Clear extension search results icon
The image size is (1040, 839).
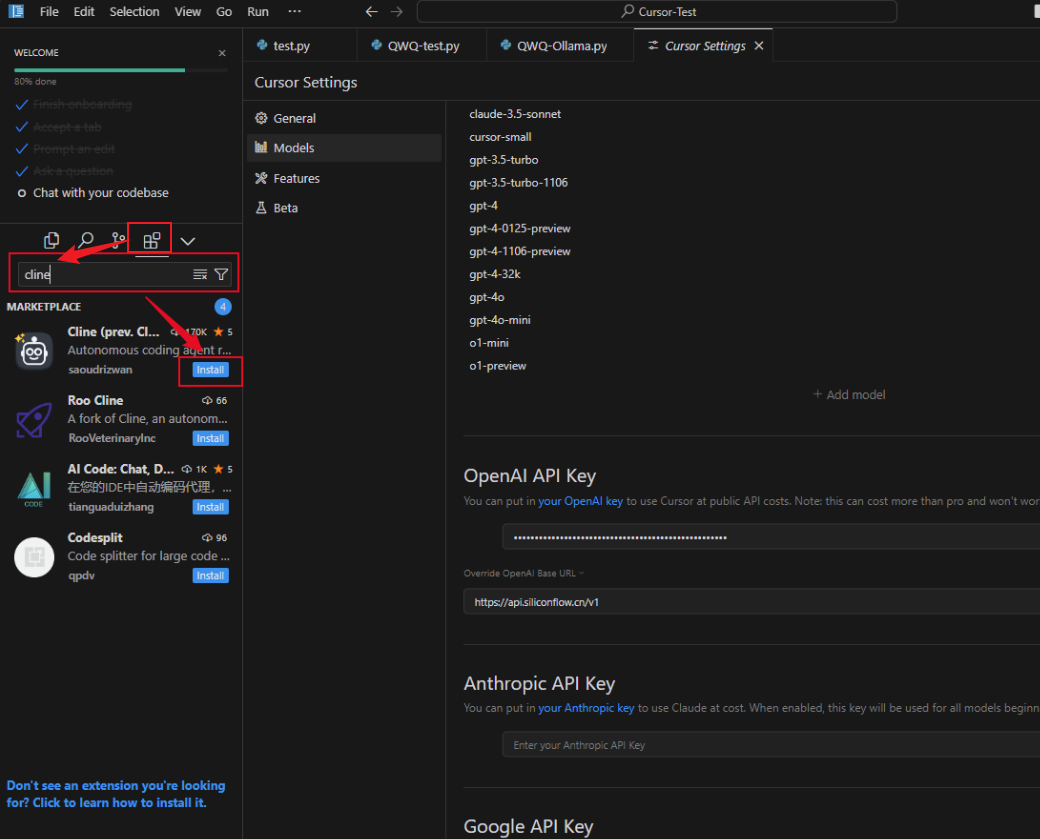pyautogui.click(x=200, y=274)
